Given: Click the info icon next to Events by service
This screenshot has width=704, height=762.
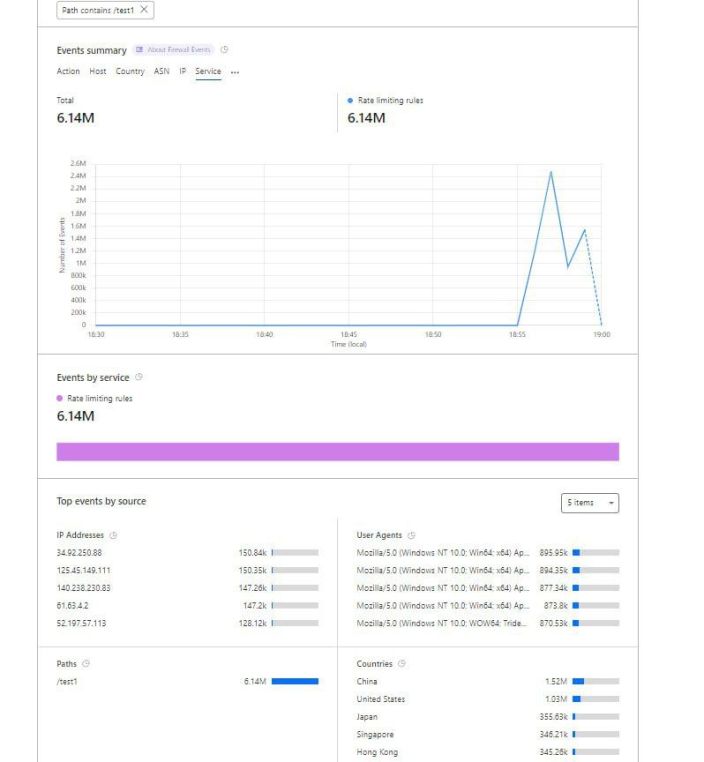Looking at the screenshot, I should (138, 377).
